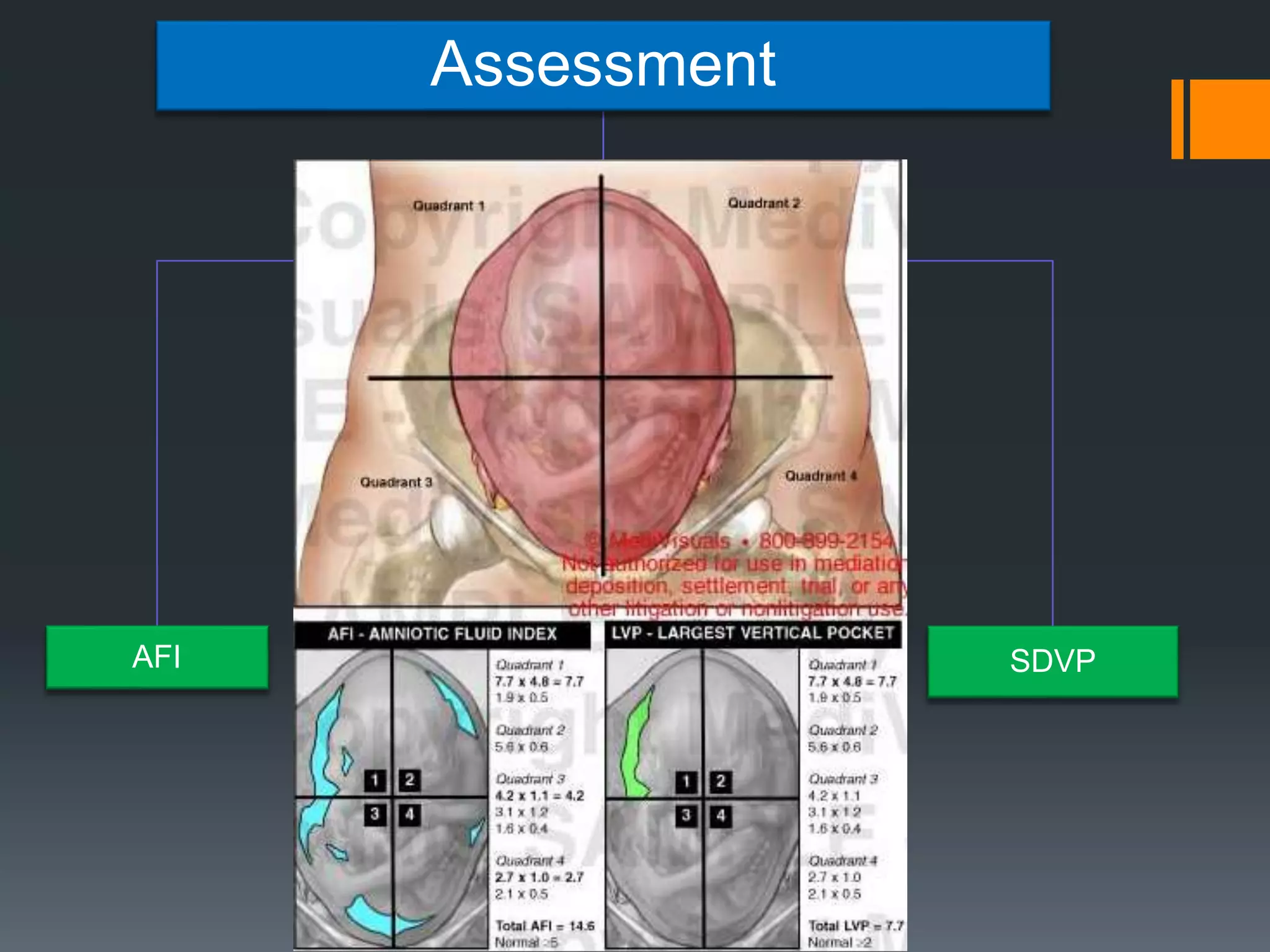The width and height of the screenshot is (1270, 952).
Task: Click "3.1 x 1.2" in the LVP column
Action: tap(835, 812)
